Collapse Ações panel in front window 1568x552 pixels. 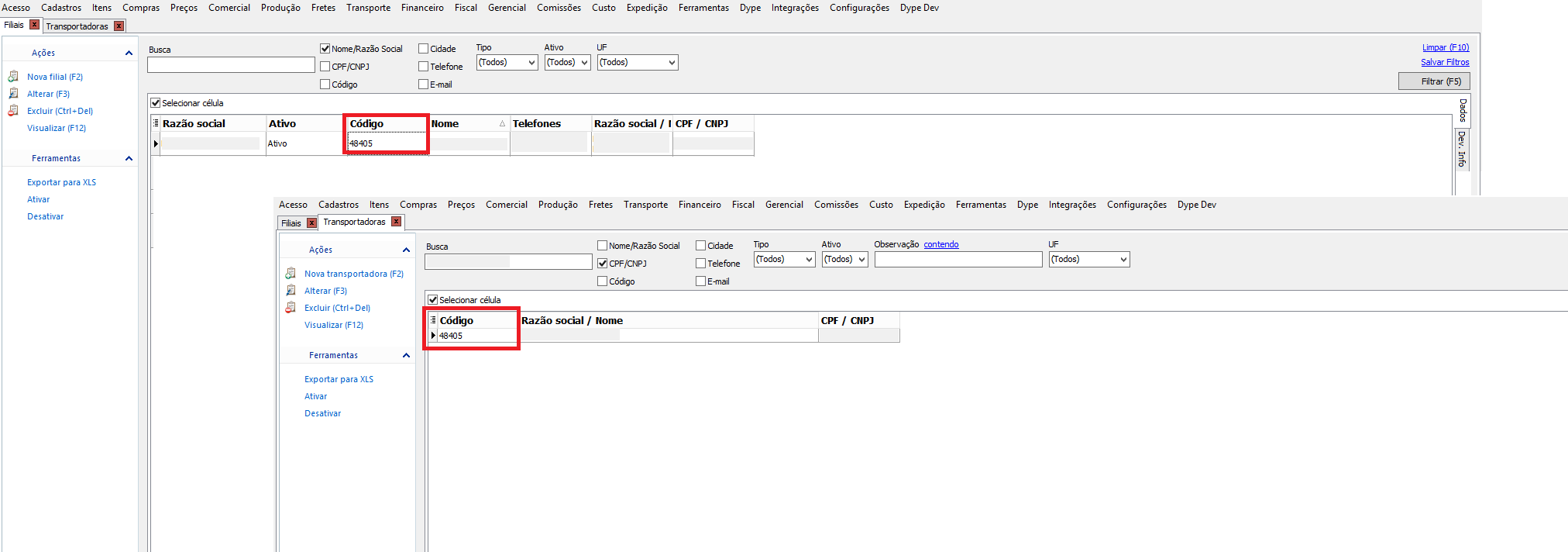pyautogui.click(x=406, y=250)
